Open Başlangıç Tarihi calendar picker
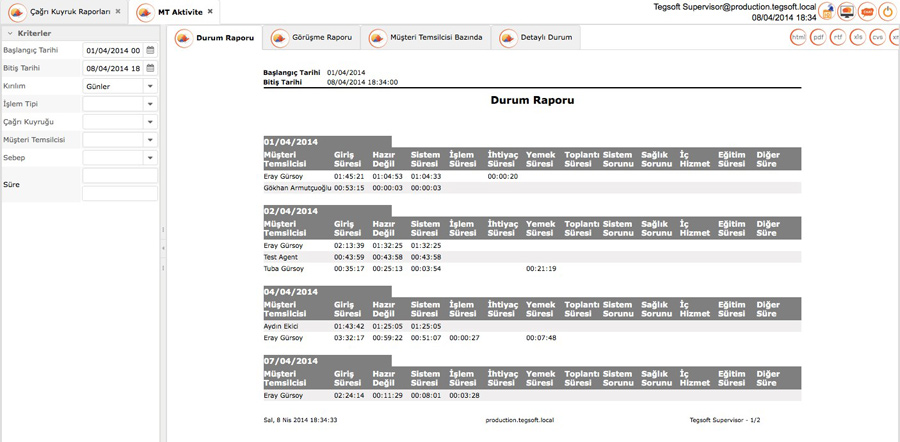The height and width of the screenshot is (442, 900). pos(150,51)
